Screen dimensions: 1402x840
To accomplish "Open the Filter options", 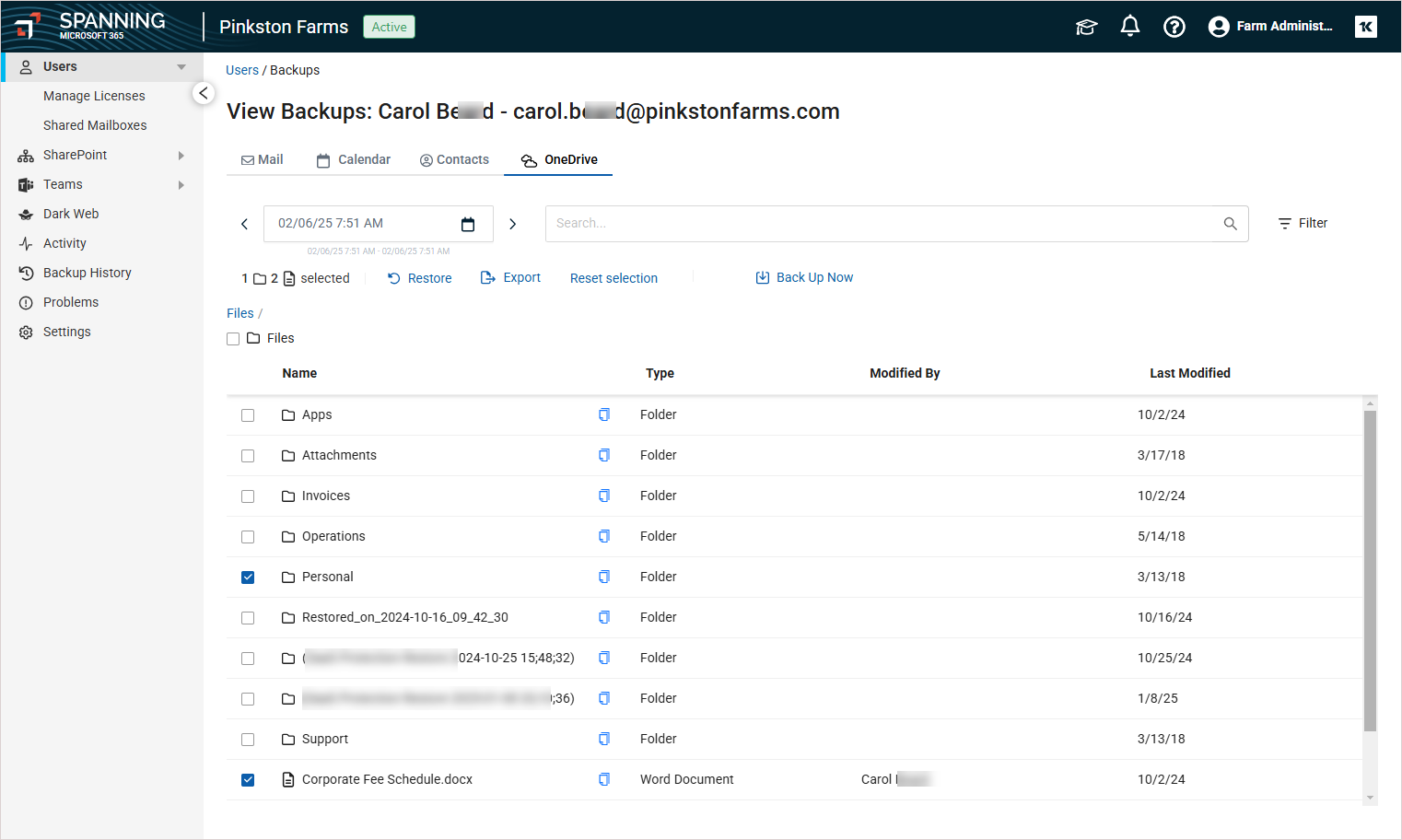I will (1303, 223).
